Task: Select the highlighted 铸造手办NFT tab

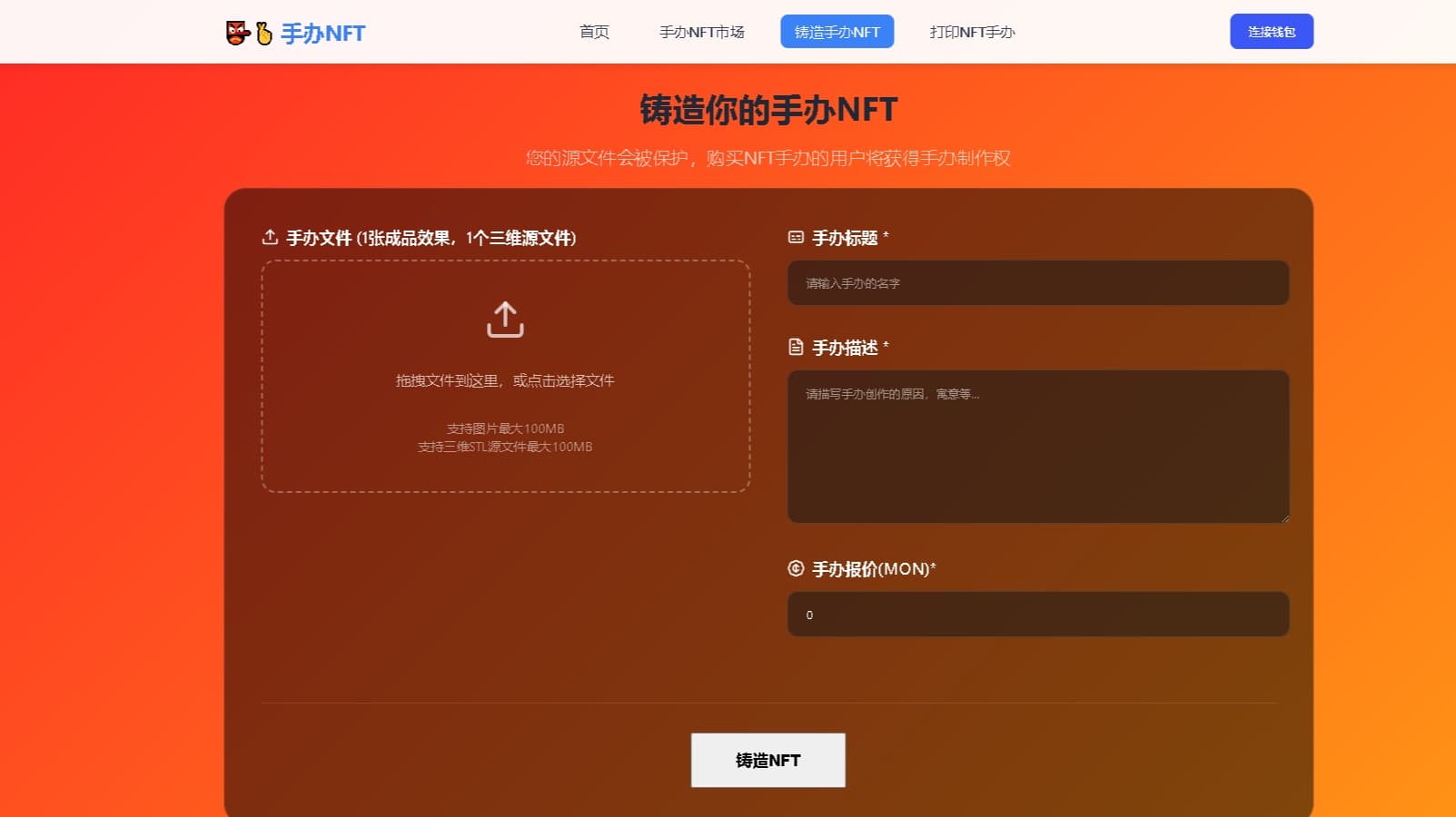Action: pos(837,31)
